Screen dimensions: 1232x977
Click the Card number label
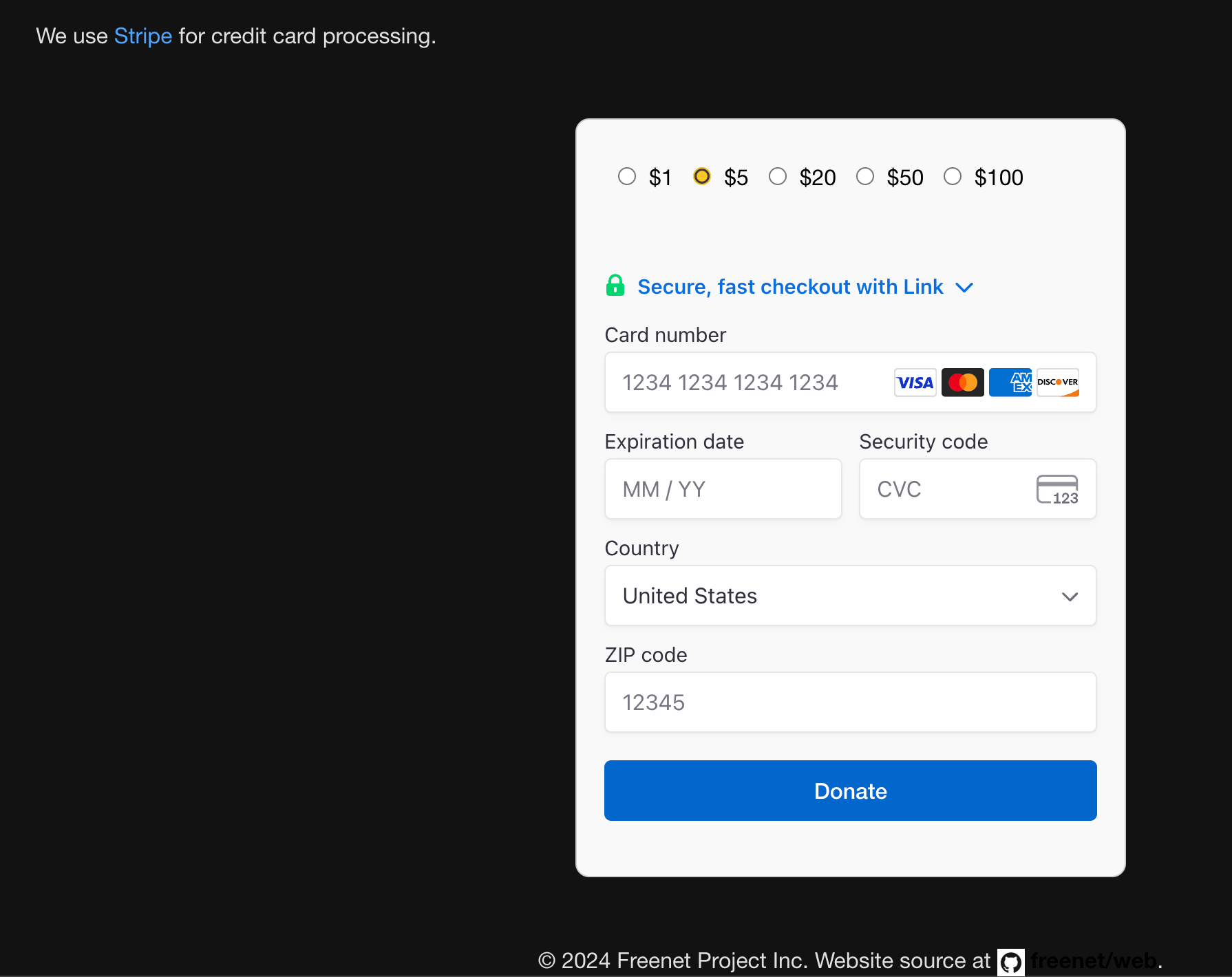point(666,335)
